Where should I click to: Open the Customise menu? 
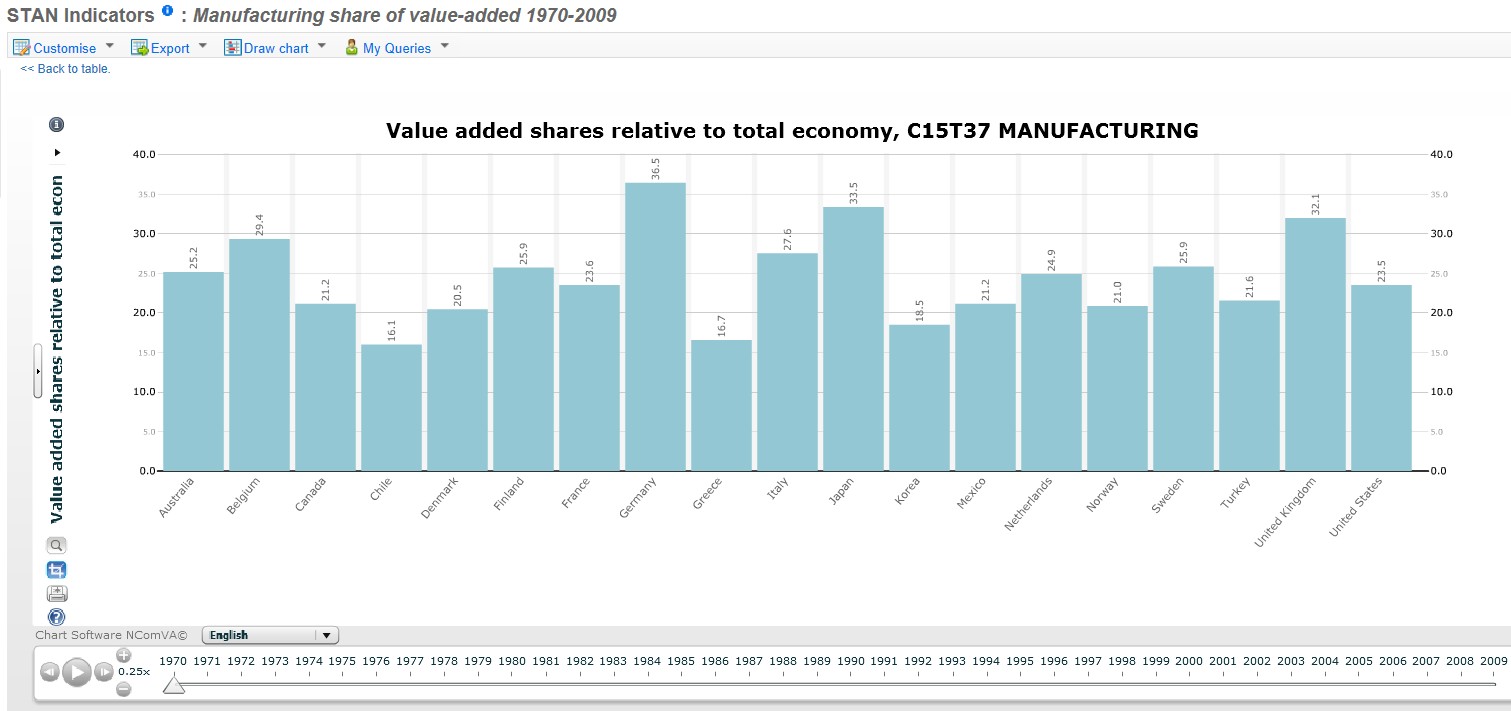click(x=64, y=48)
